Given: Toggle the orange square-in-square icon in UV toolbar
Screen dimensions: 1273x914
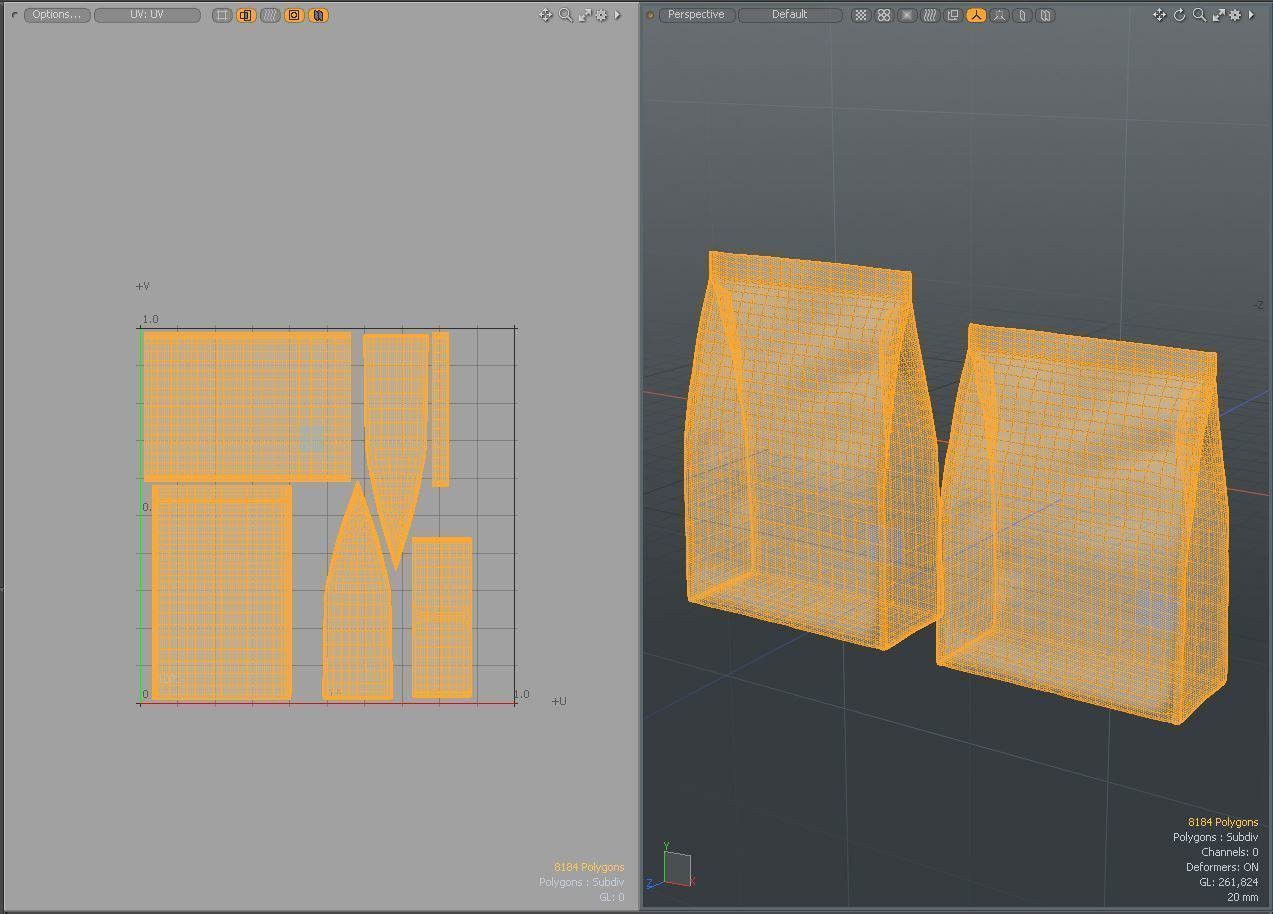Looking at the screenshot, I should click(x=294, y=15).
